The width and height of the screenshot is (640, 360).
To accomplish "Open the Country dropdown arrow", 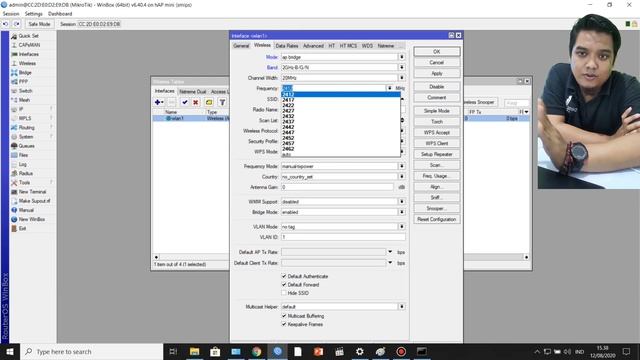I will pos(402,177).
